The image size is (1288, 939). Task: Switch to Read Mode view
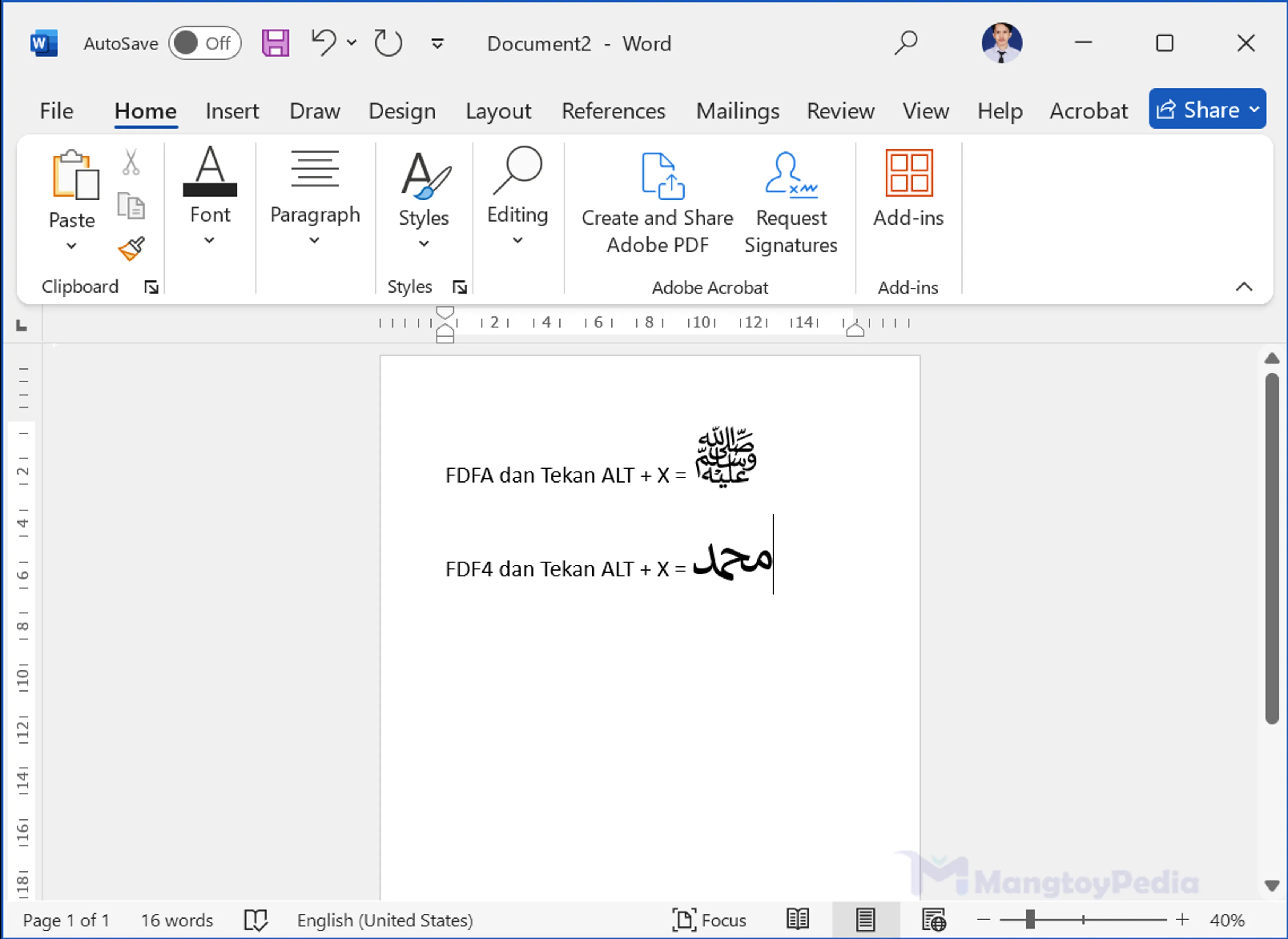point(798,919)
